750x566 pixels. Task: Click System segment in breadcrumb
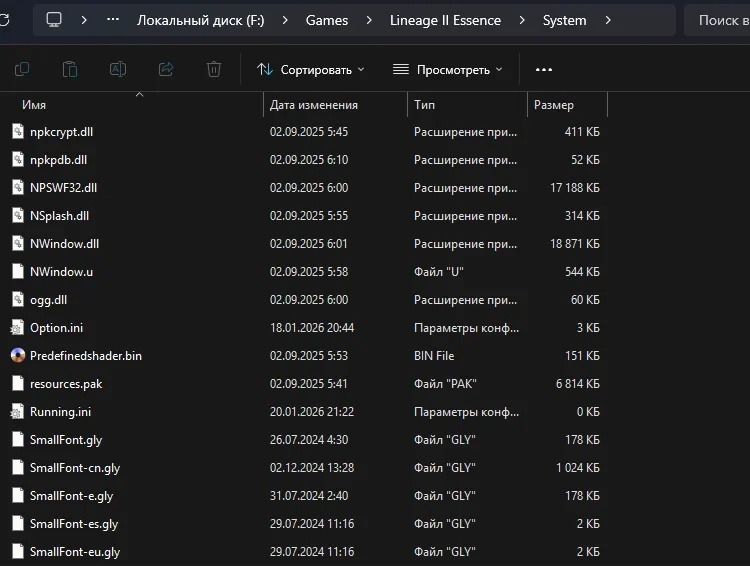click(x=564, y=20)
